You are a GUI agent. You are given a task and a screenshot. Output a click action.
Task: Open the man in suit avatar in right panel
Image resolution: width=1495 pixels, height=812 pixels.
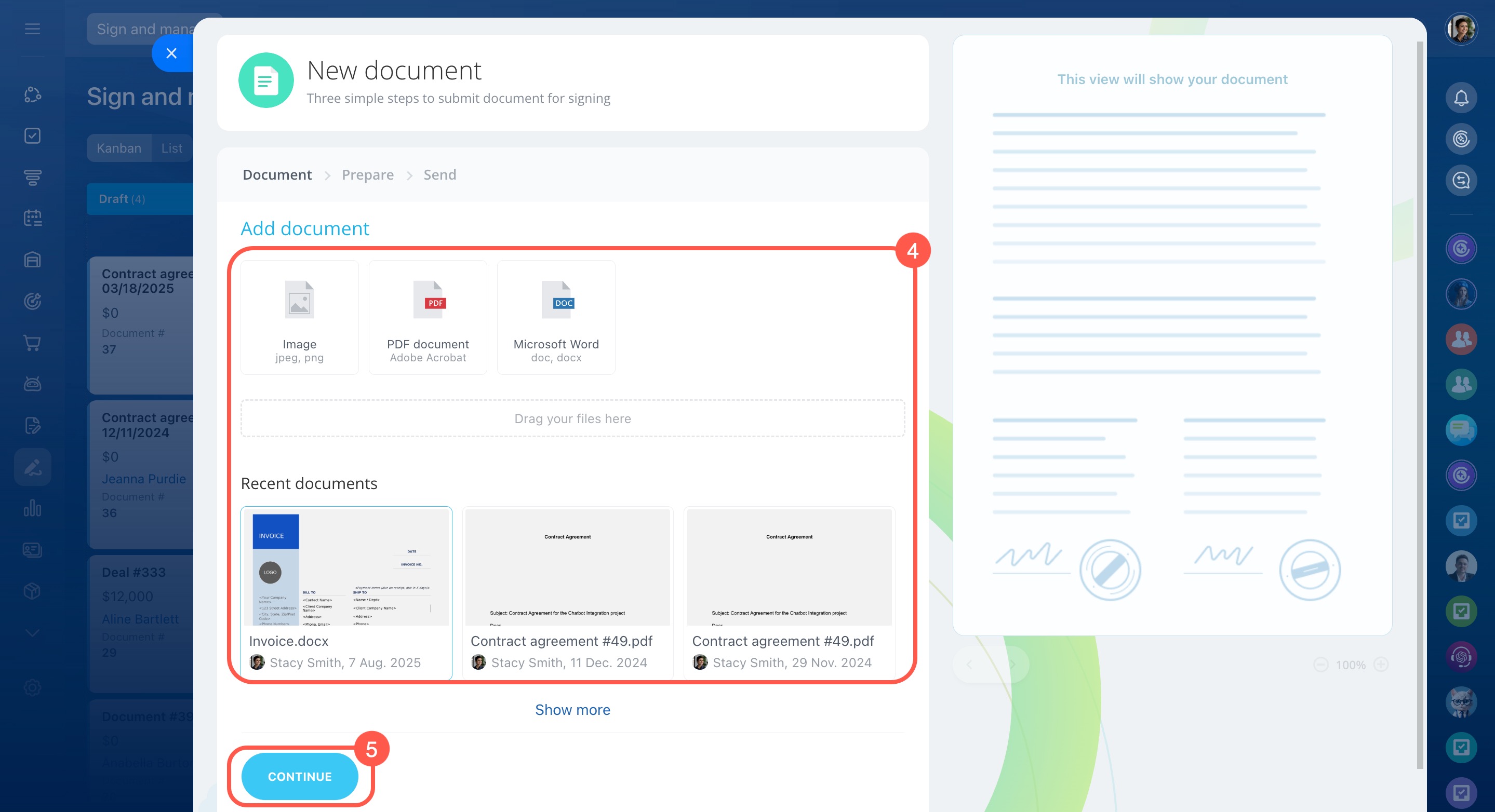coord(1461,566)
